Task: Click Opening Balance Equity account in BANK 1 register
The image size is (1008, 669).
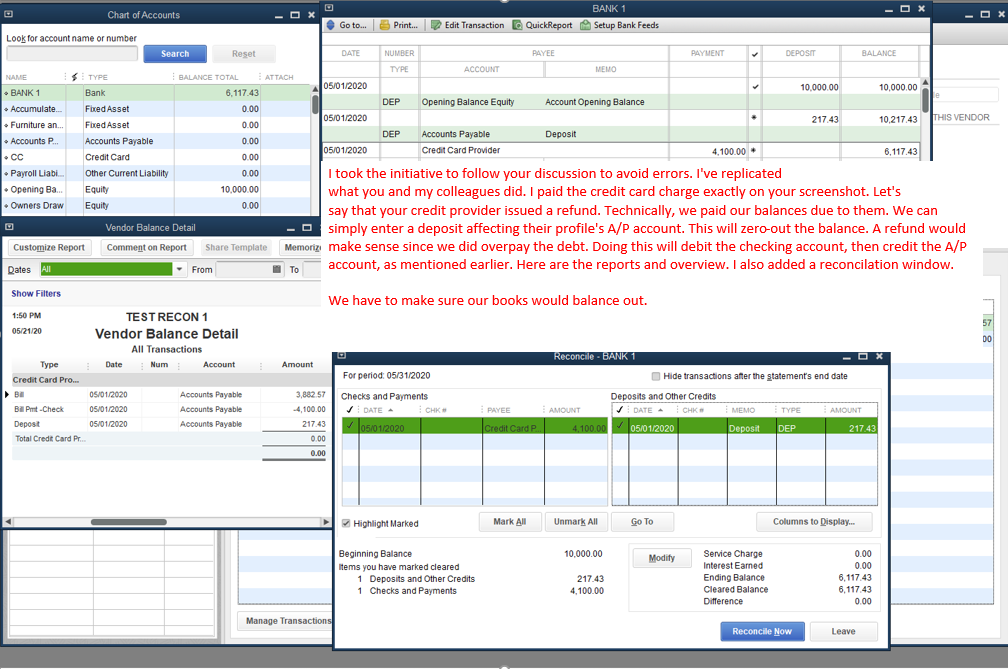Action: [x=468, y=102]
